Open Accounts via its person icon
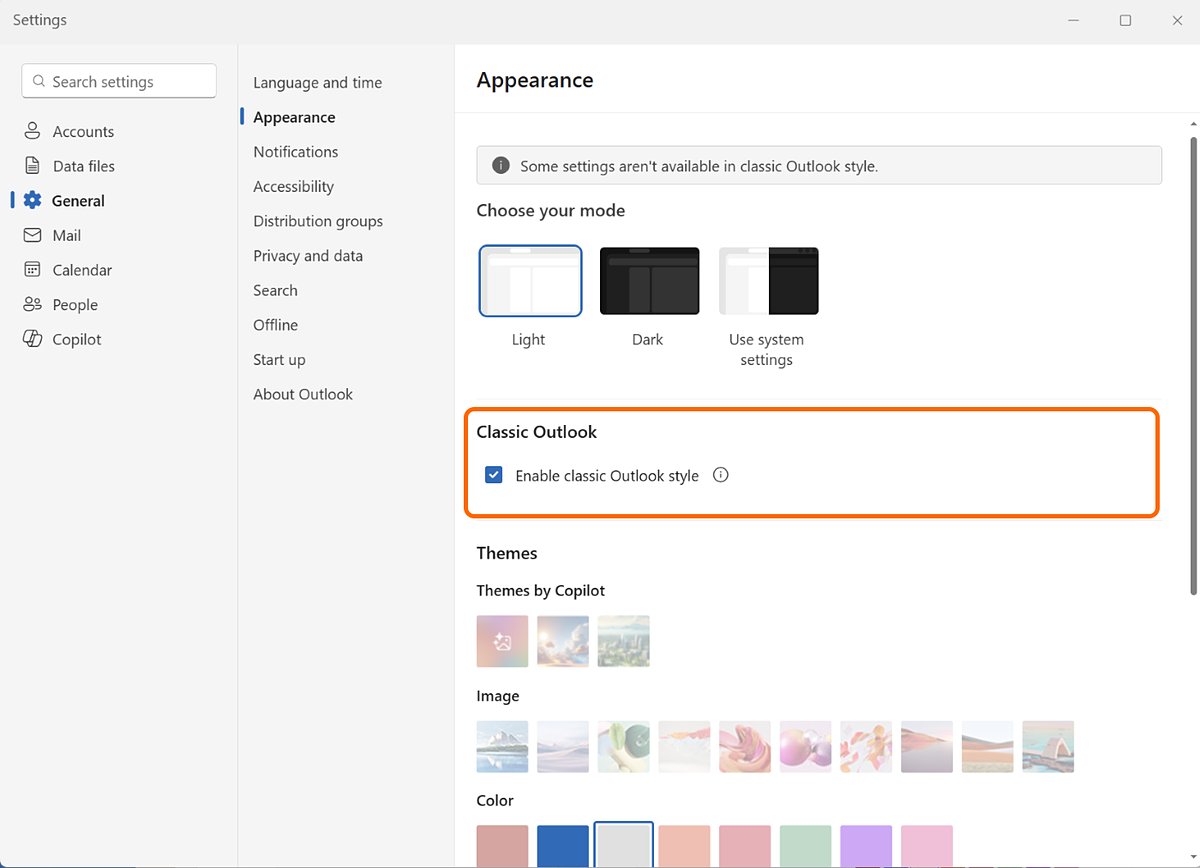Screen dimensions: 1200x868 pyautogui.click(x=33, y=131)
